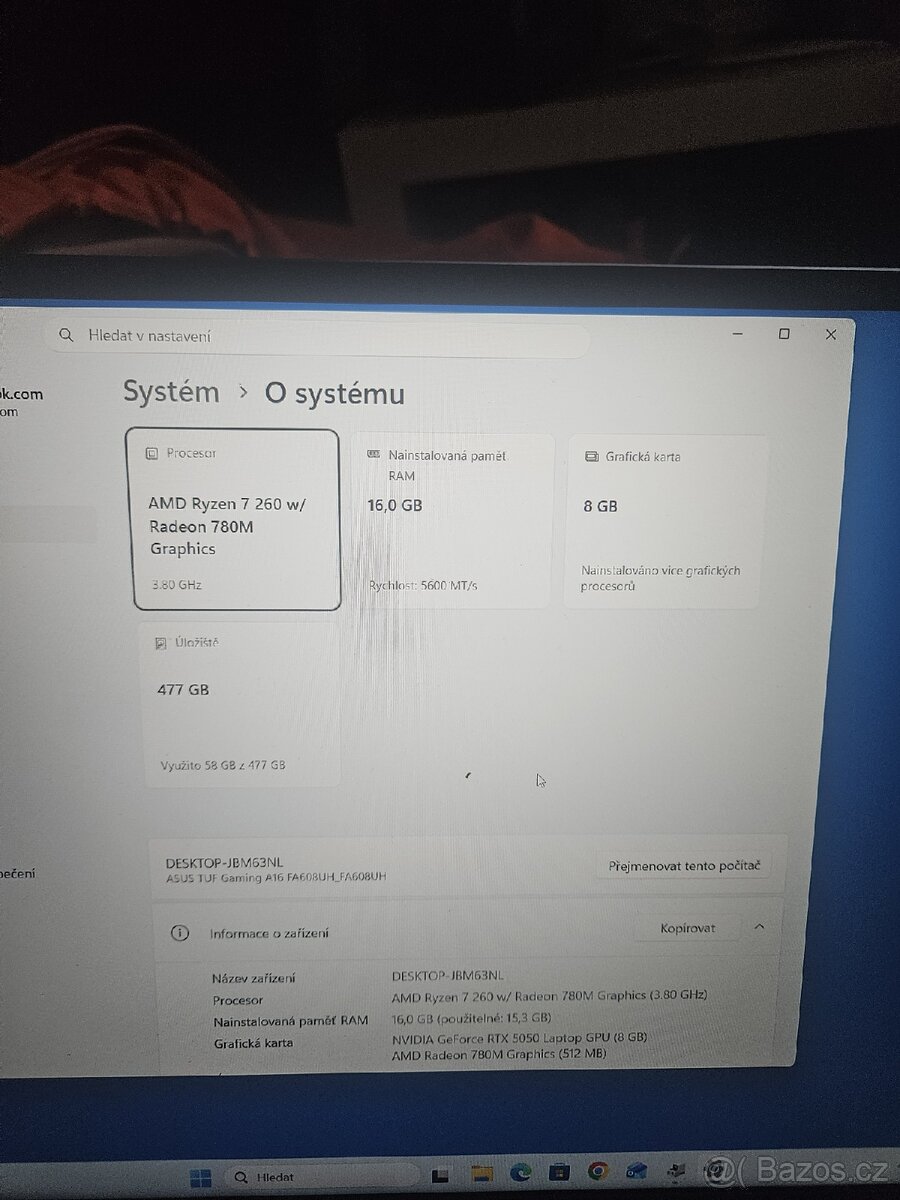The image size is (900, 1200).
Task: Click the Úložiště drive icon
Action: point(161,644)
